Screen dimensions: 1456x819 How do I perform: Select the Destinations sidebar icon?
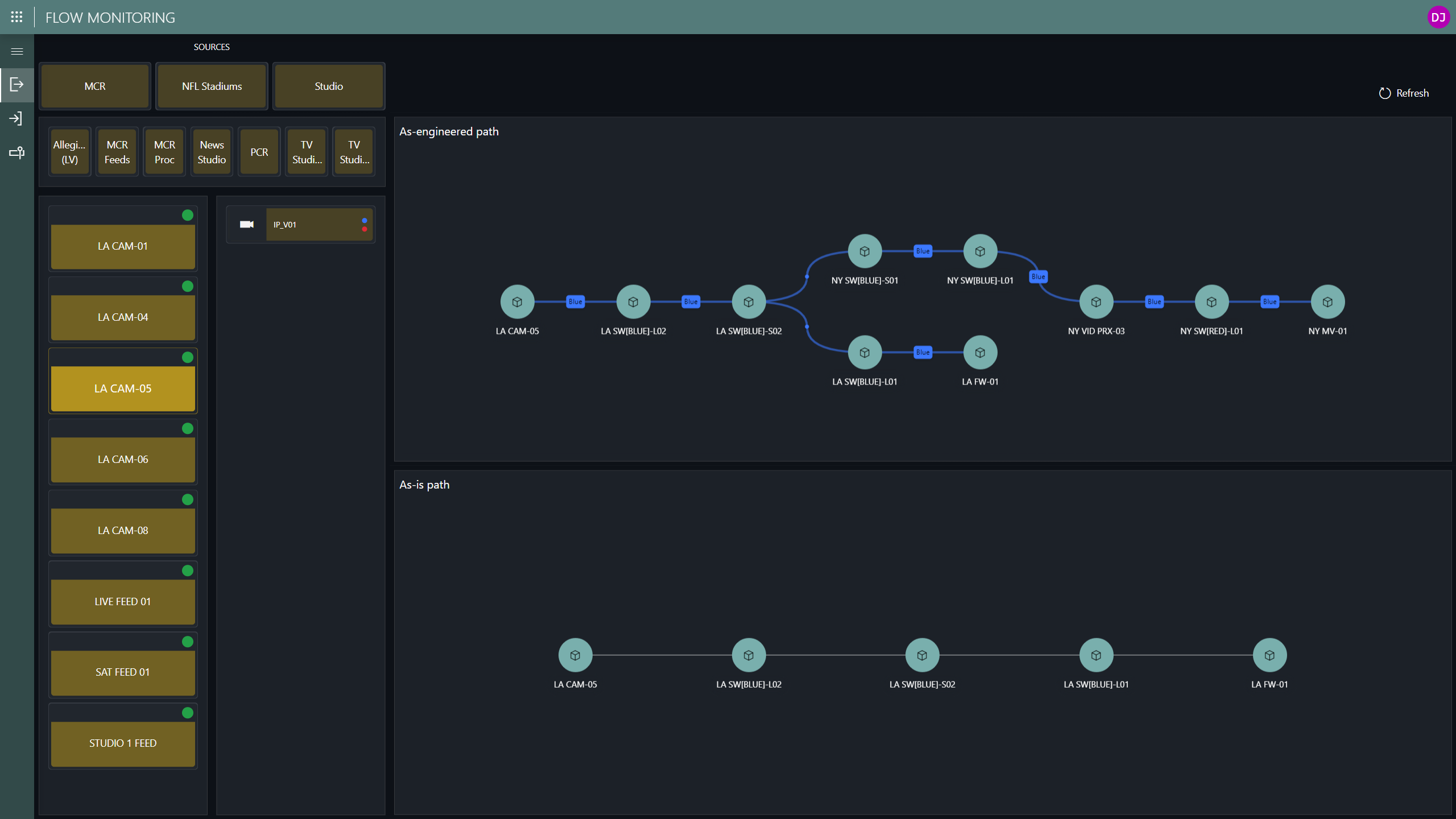pyautogui.click(x=17, y=119)
